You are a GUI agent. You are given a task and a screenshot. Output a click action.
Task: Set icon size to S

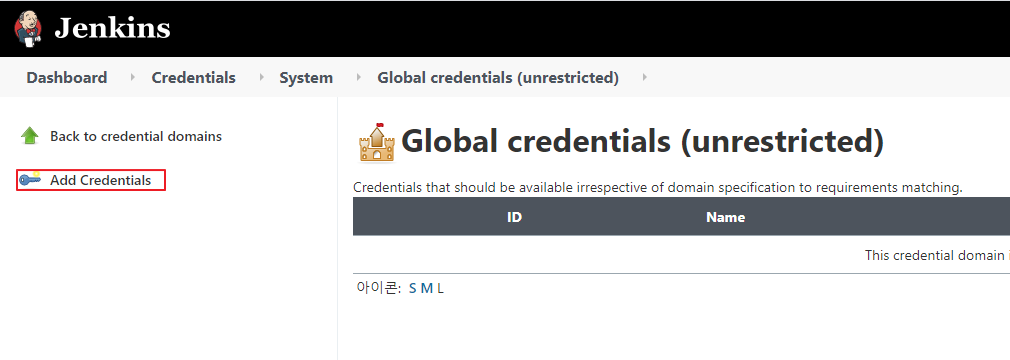413,289
